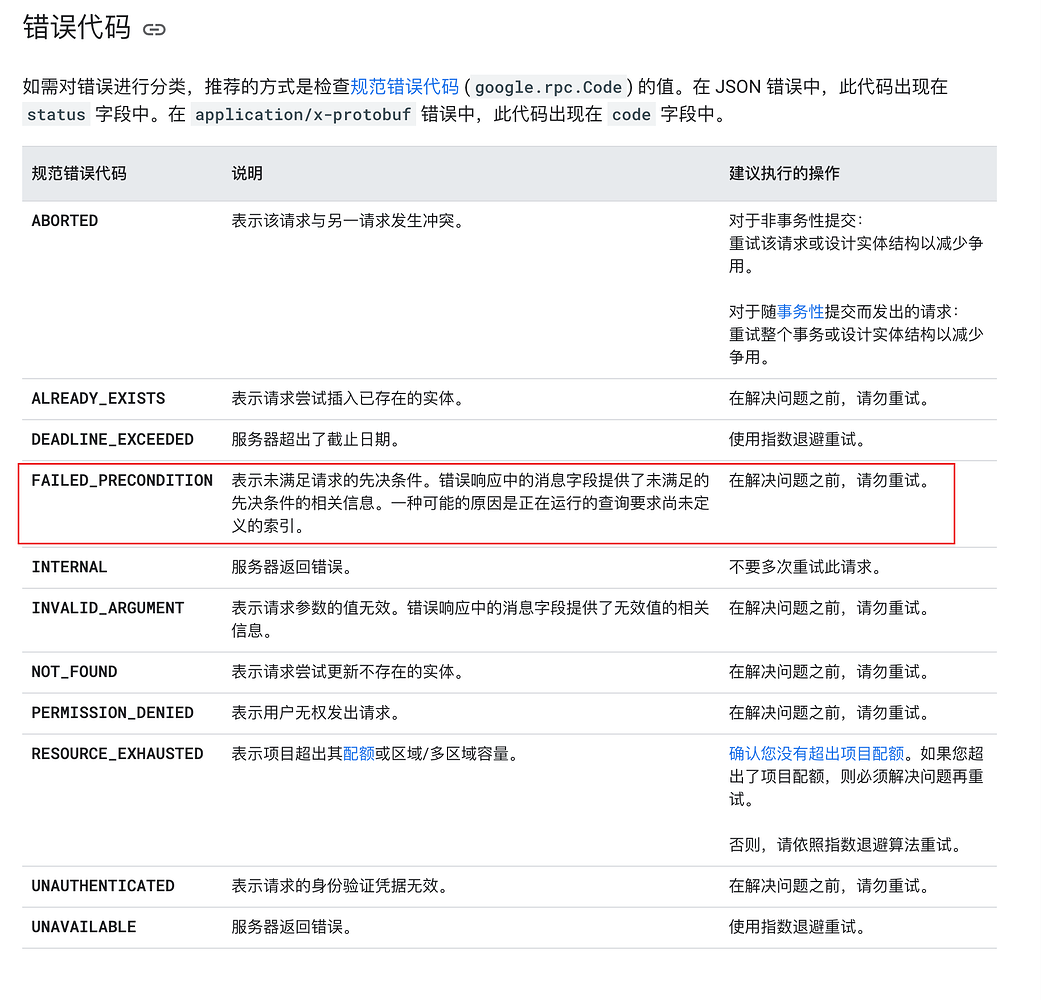Viewport: 1042px width, 1000px height.
Task: Click description 表示请求尝试更新不存在的实体
Action: tap(348, 672)
